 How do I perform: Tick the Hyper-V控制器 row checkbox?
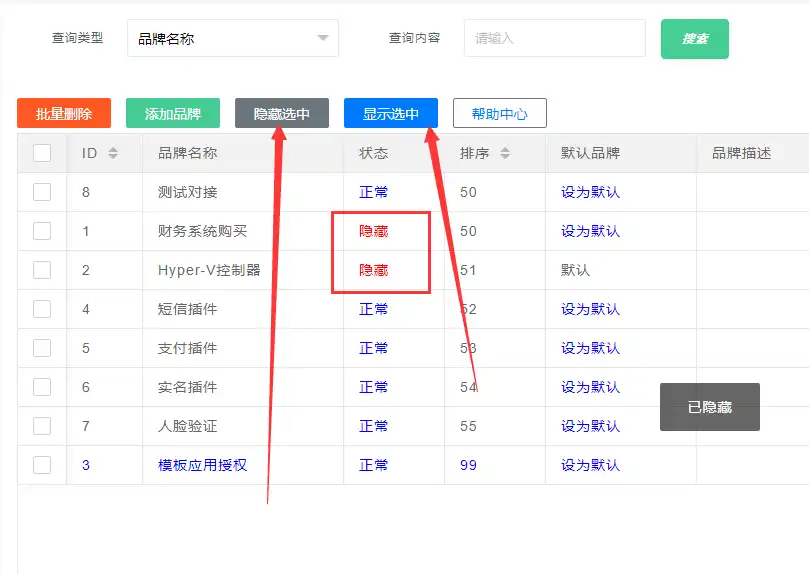42,270
